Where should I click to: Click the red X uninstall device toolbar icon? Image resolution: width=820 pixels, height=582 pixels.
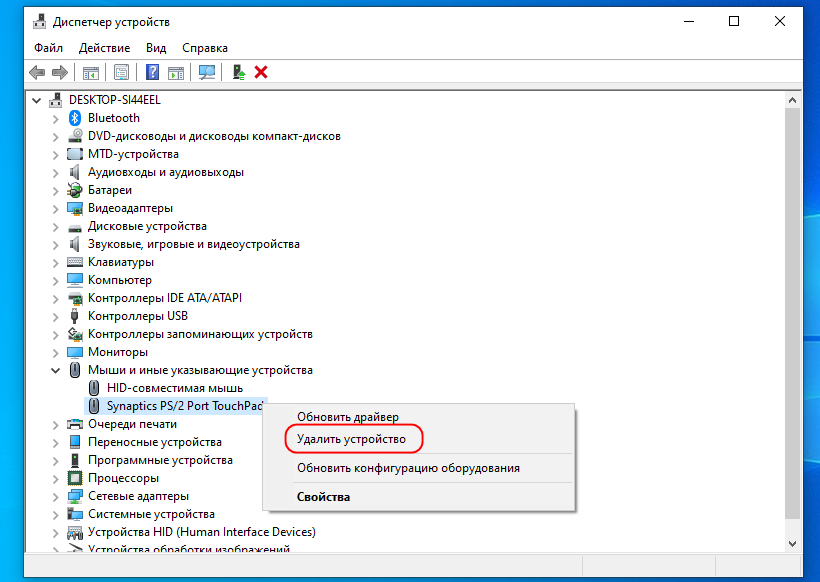[262, 72]
